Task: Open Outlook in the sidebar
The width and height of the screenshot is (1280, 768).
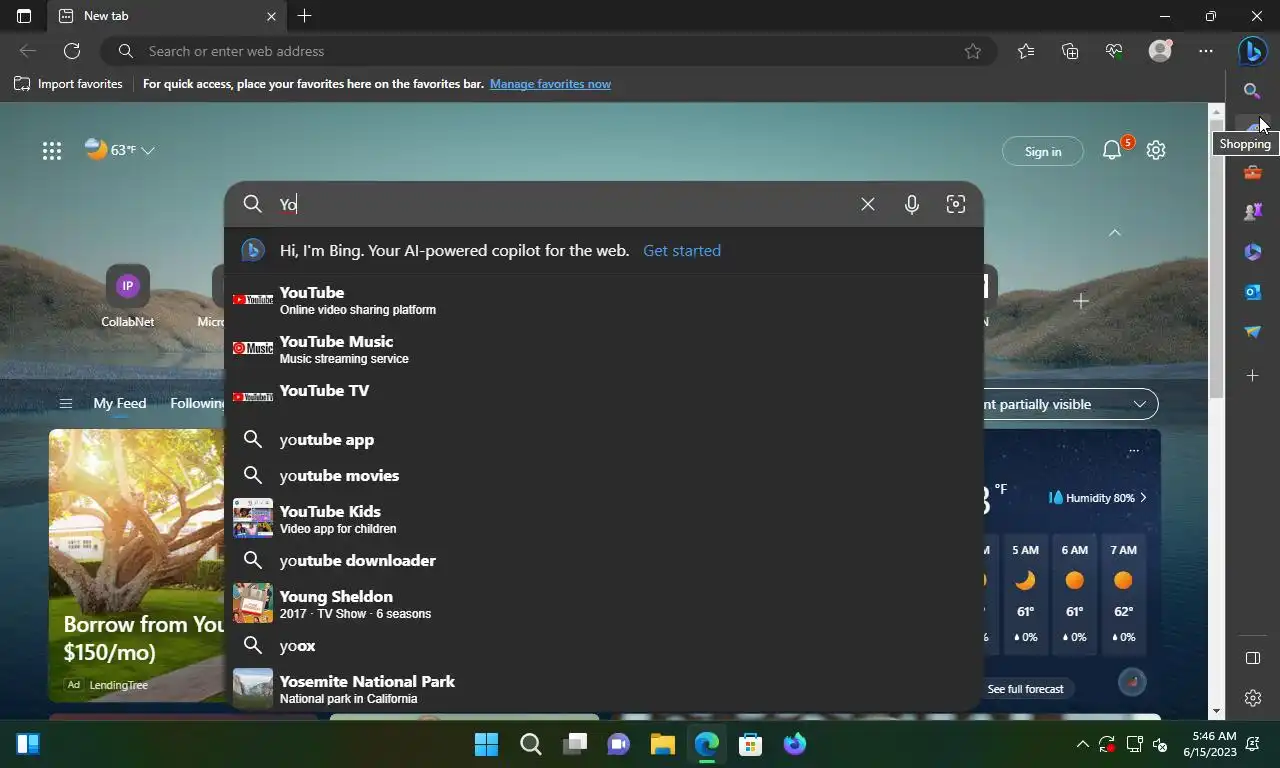Action: [1252, 292]
